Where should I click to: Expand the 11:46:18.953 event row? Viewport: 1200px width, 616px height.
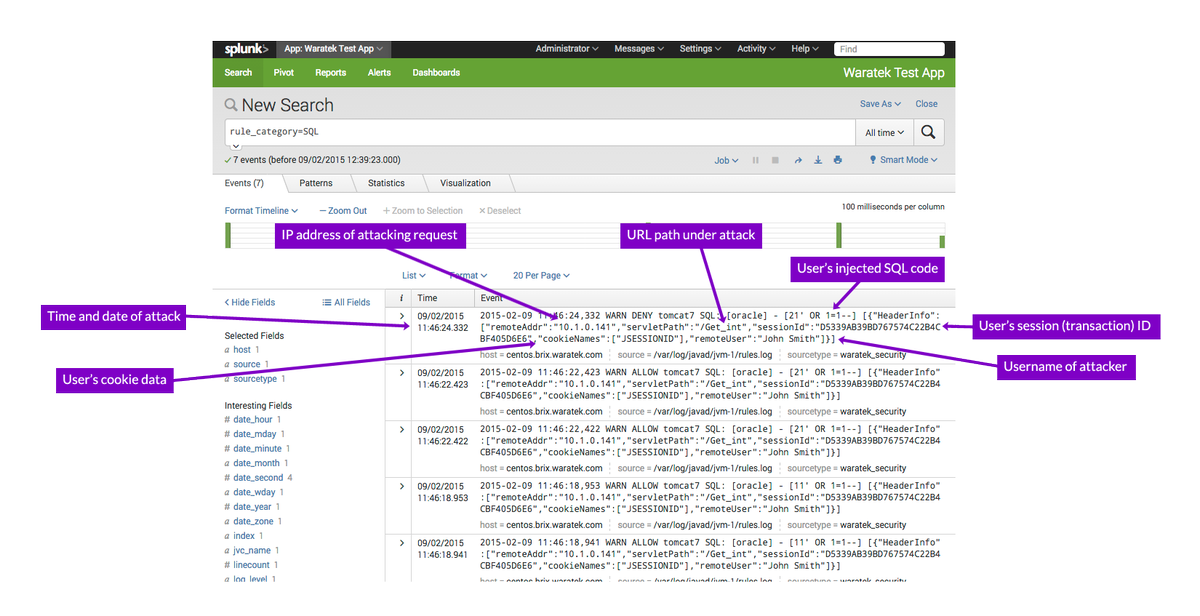click(401, 485)
